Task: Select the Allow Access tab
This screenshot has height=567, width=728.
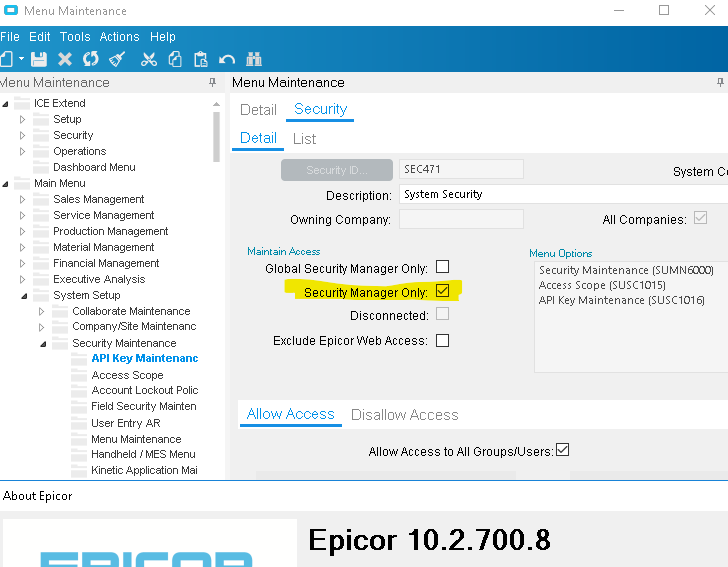Action: tap(291, 414)
